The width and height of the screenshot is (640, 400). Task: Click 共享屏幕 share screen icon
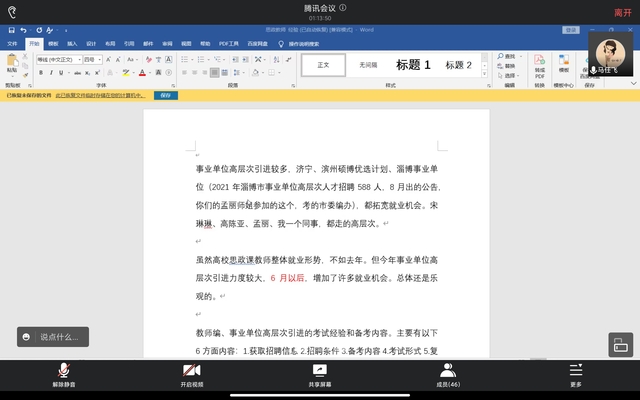[x=320, y=374]
